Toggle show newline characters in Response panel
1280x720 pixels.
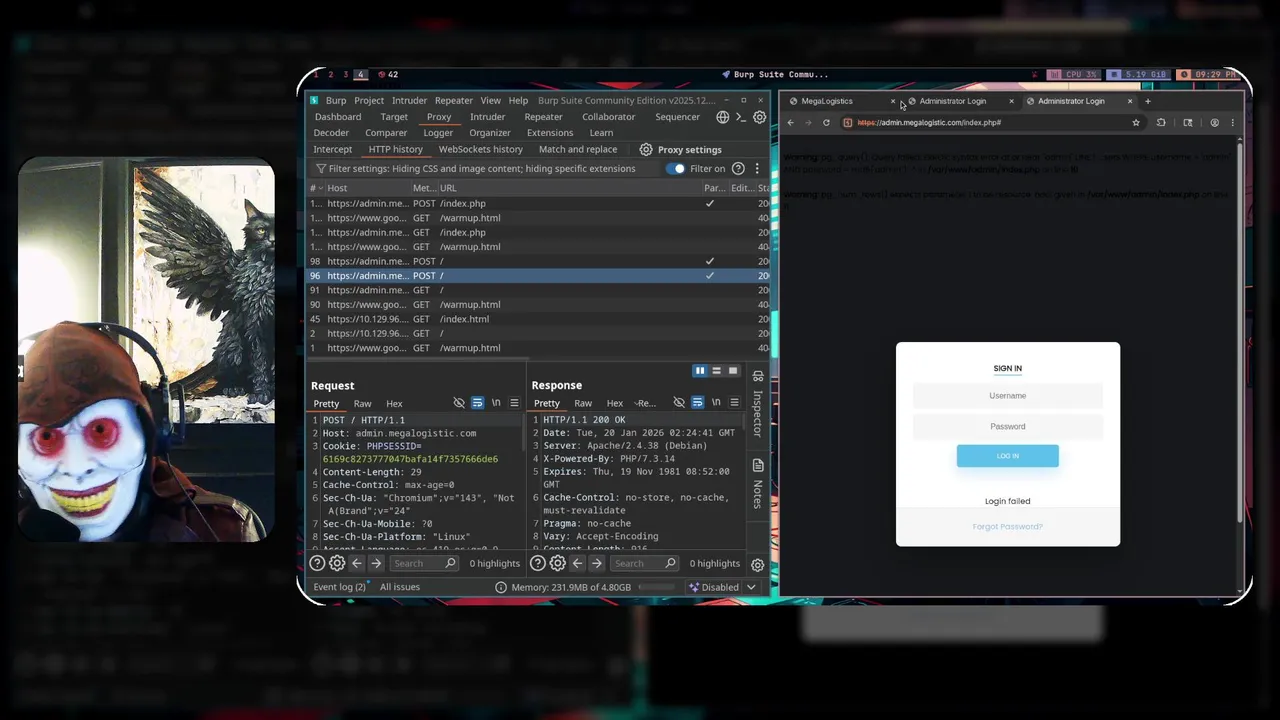click(716, 403)
